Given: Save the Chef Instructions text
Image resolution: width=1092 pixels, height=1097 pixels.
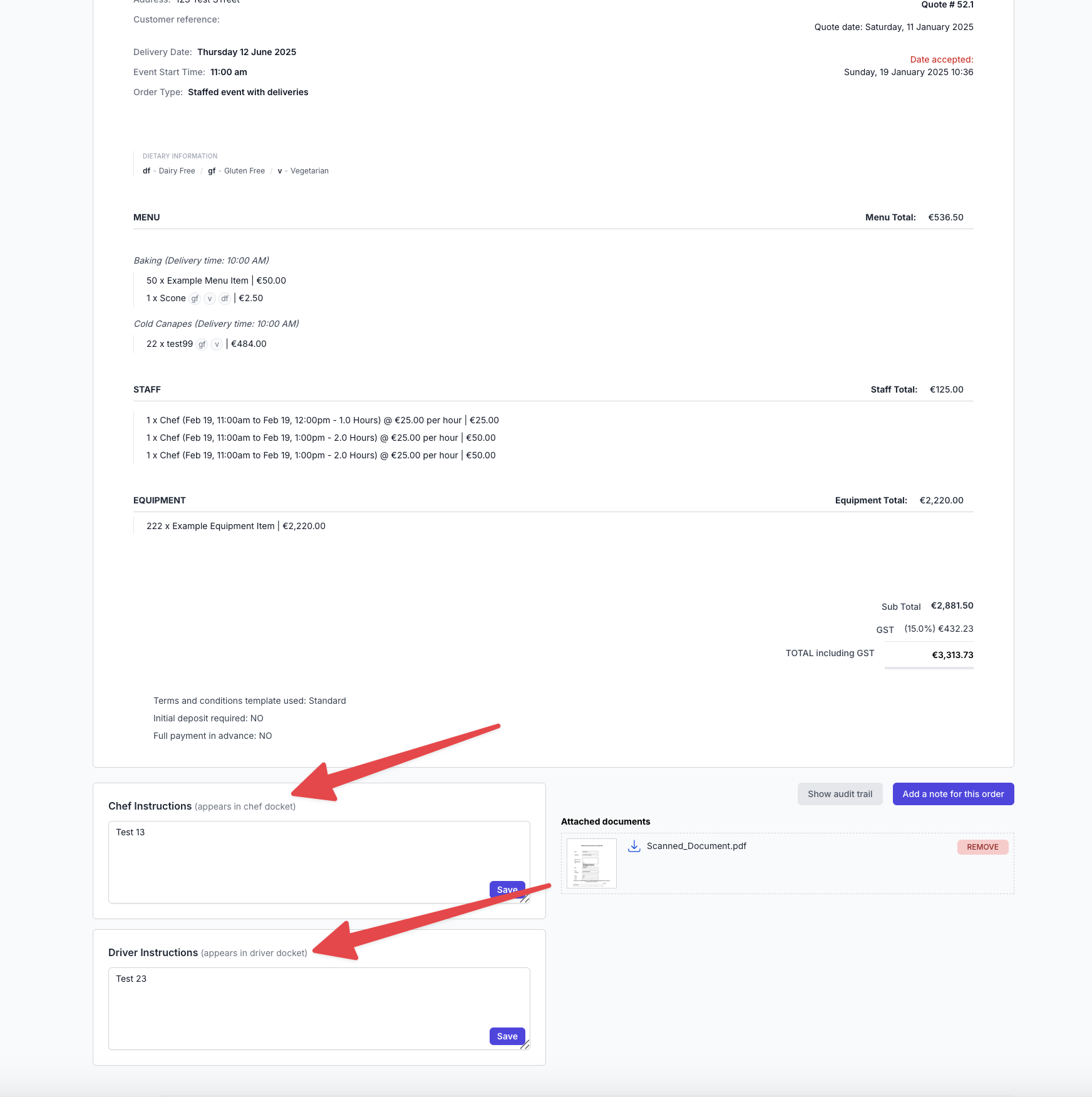Looking at the screenshot, I should coord(507,889).
